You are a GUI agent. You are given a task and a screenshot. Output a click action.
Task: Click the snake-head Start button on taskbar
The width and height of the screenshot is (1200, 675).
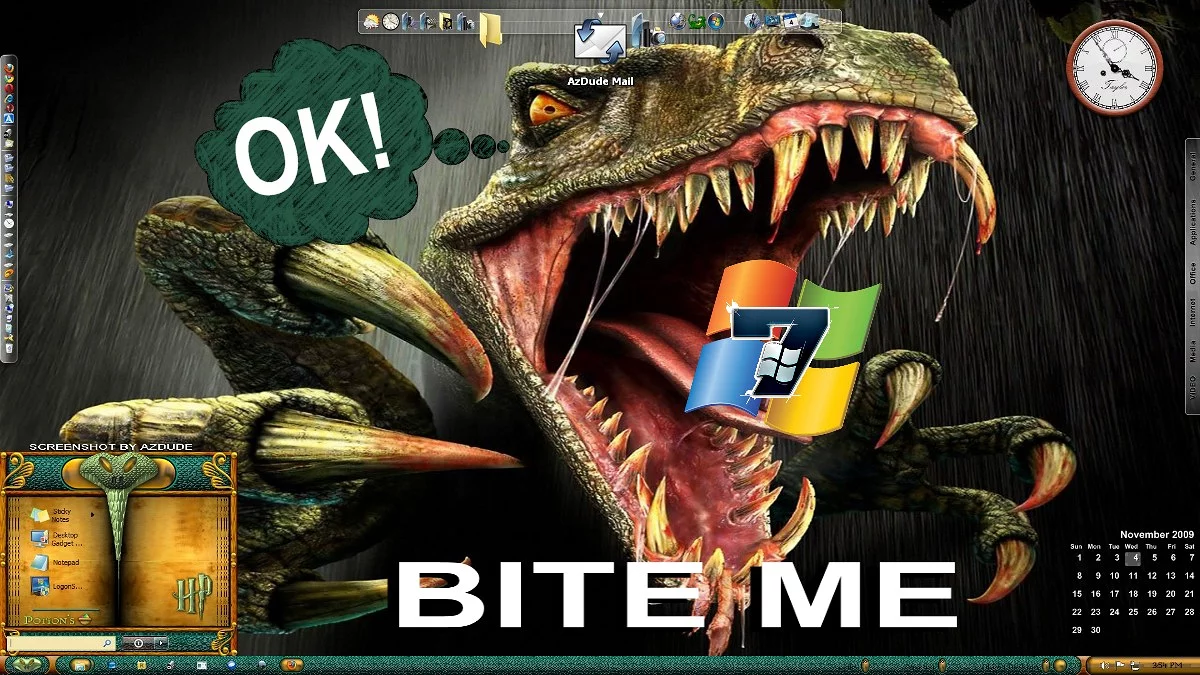point(28,664)
